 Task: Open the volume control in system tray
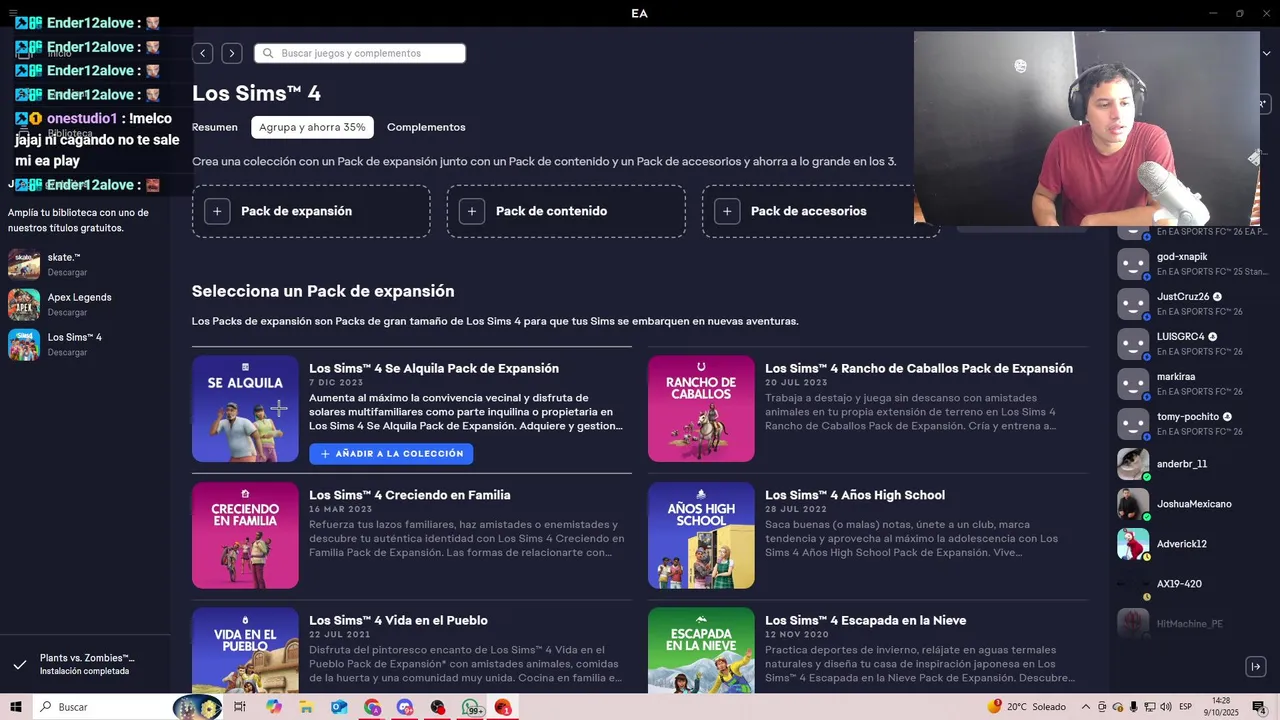[1166, 707]
